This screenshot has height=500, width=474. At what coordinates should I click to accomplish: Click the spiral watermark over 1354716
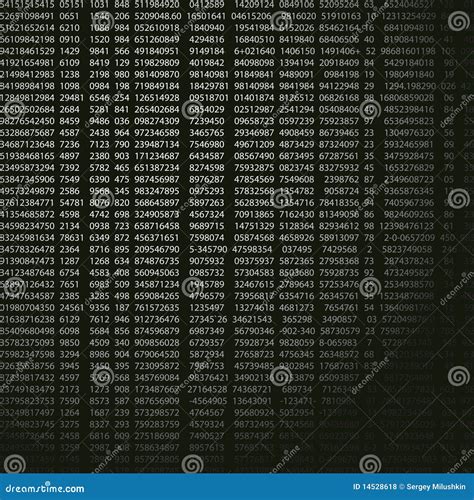tap(281, 199)
